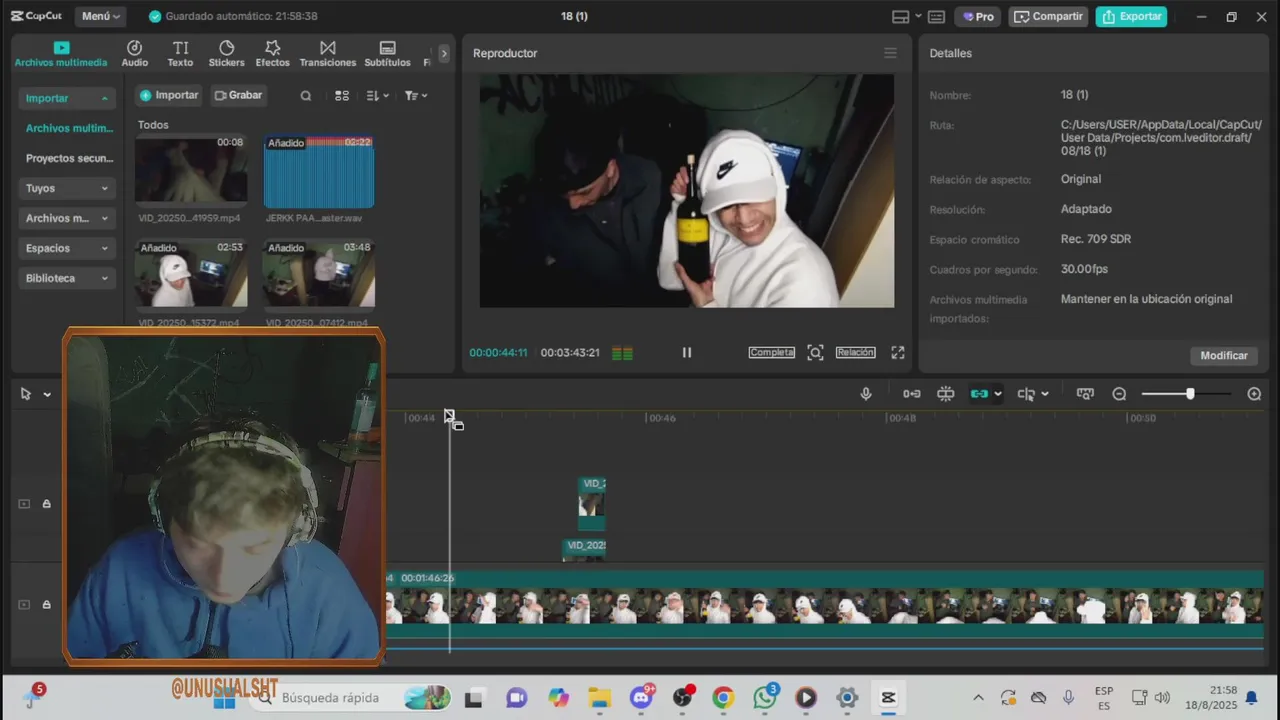Toggle the main track magnet
Screen dimensions: 1280x720
point(912,394)
